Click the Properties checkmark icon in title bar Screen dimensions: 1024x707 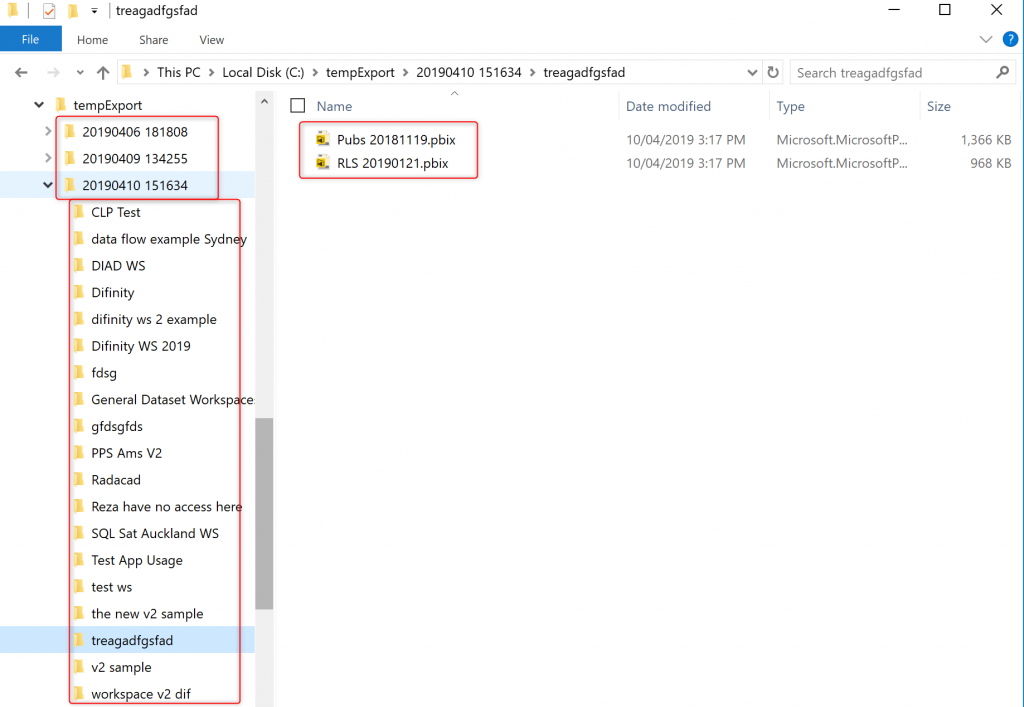click(49, 11)
